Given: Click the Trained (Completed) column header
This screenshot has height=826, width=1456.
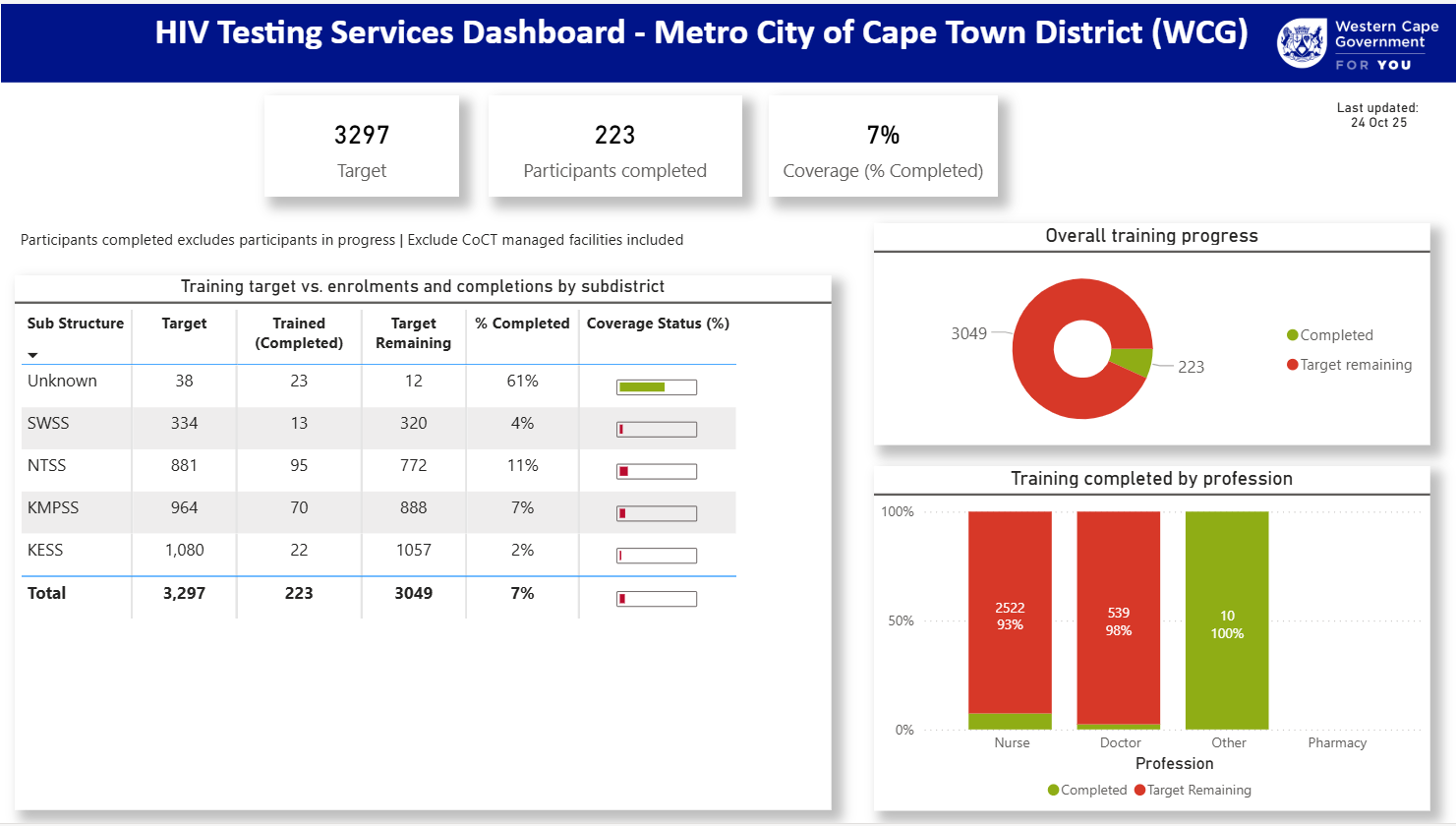Looking at the screenshot, I should 299,333.
